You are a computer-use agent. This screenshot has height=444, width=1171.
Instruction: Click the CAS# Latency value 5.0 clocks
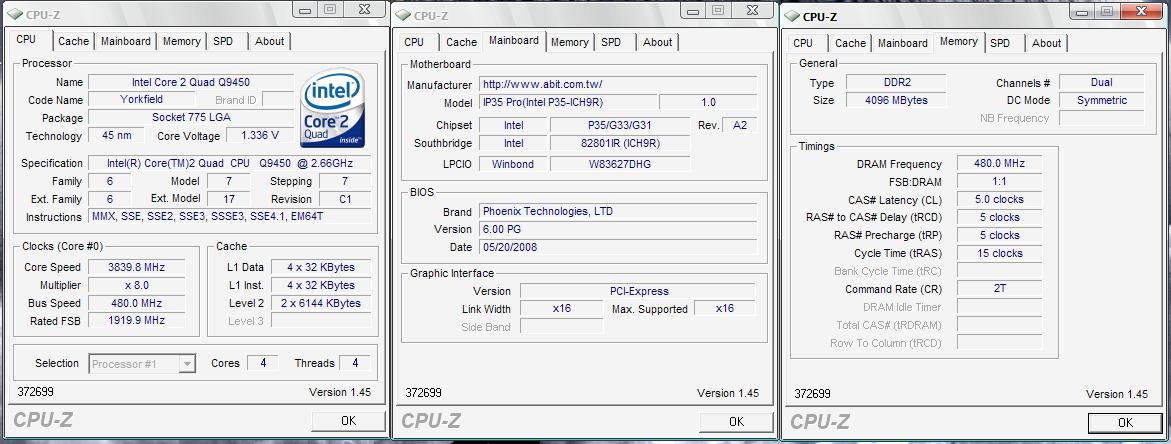pos(999,199)
